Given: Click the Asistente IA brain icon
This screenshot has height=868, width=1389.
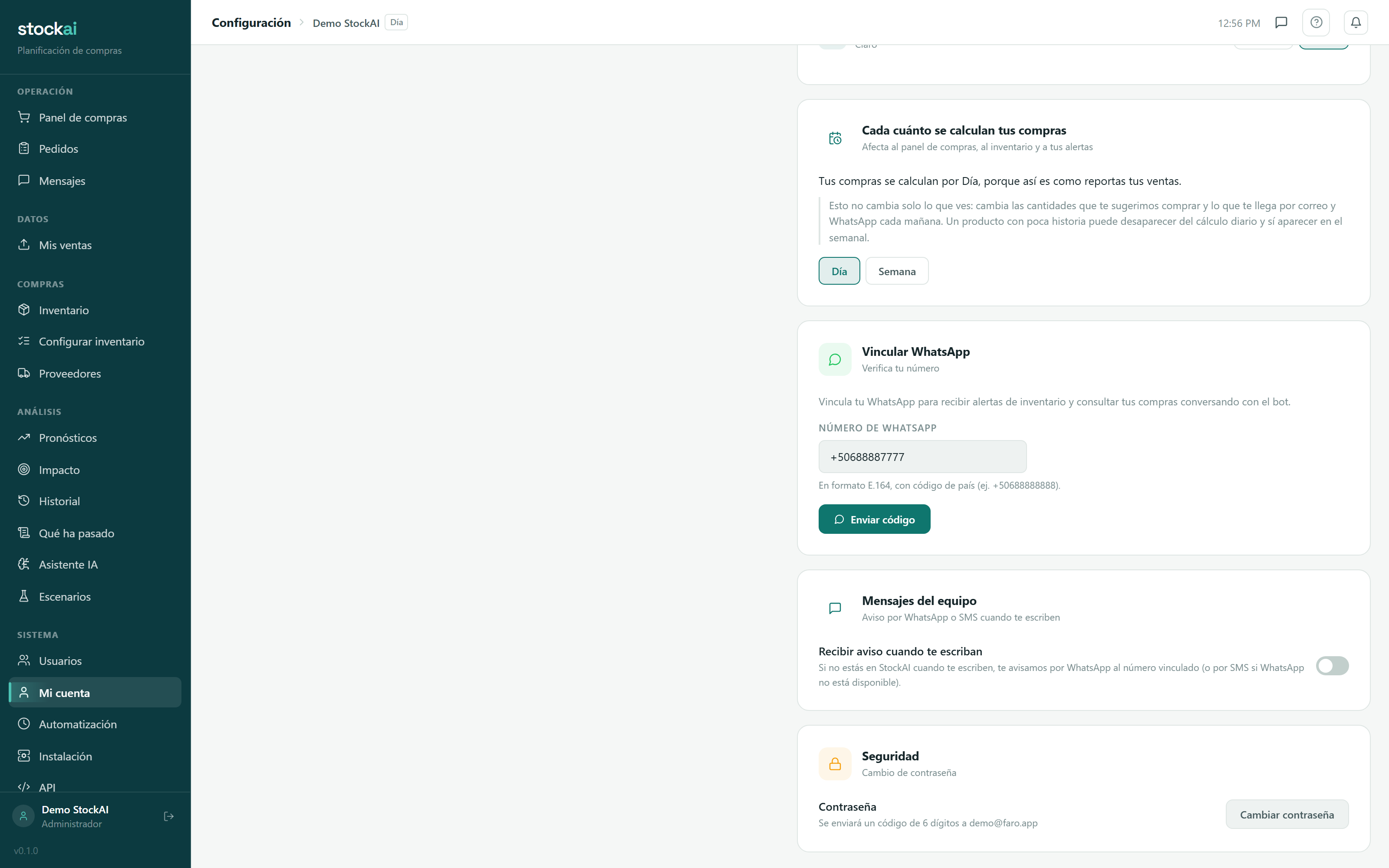Looking at the screenshot, I should pyautogui.click(x=23, y=564).
